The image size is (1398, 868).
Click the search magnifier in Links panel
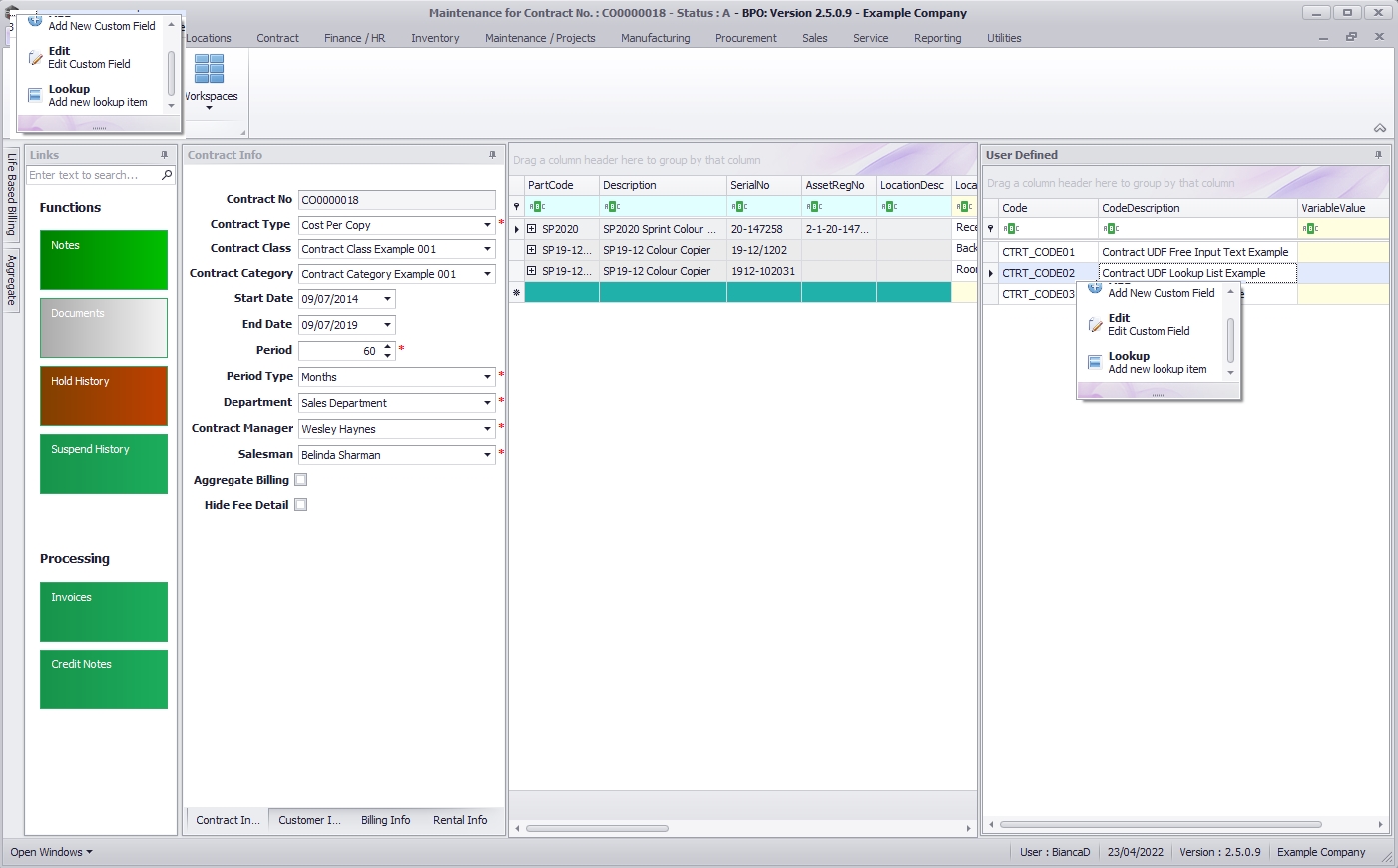[167, 175]
